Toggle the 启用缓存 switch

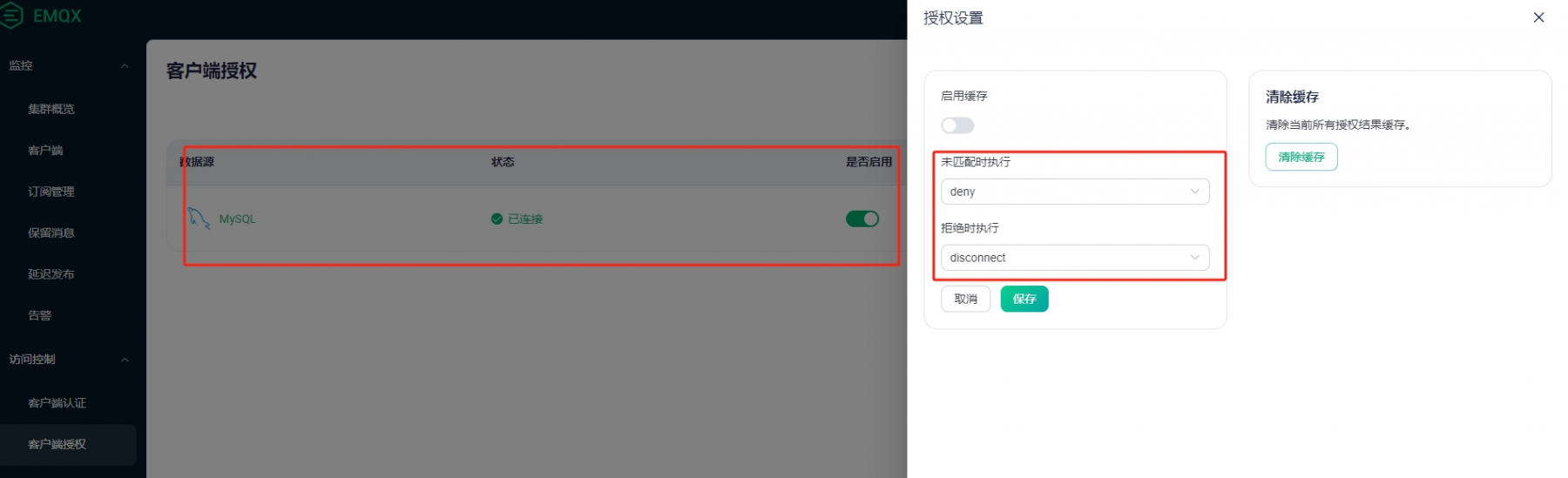(x=957, y=125)
